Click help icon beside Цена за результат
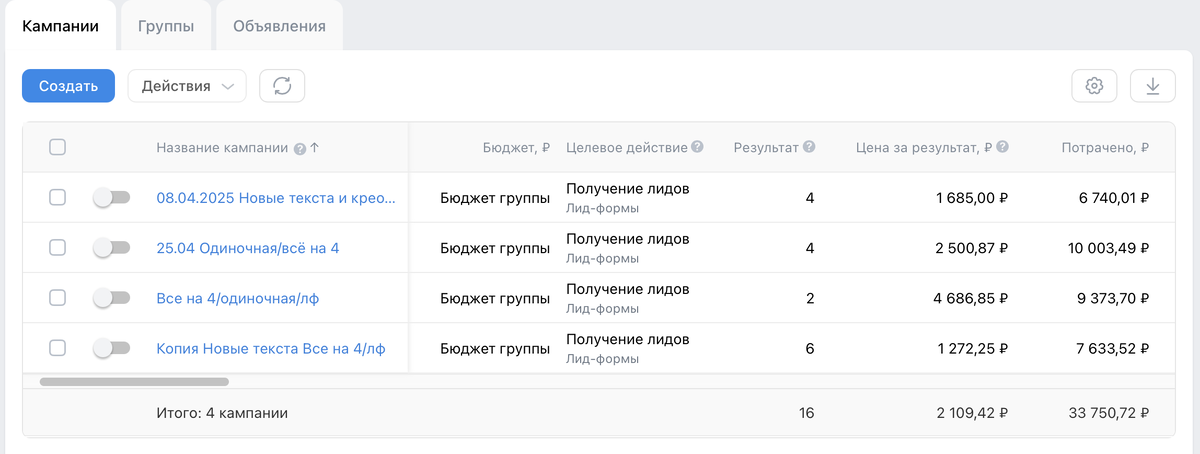This screenshot has height=454, width=1200. tap(1002, 147)
